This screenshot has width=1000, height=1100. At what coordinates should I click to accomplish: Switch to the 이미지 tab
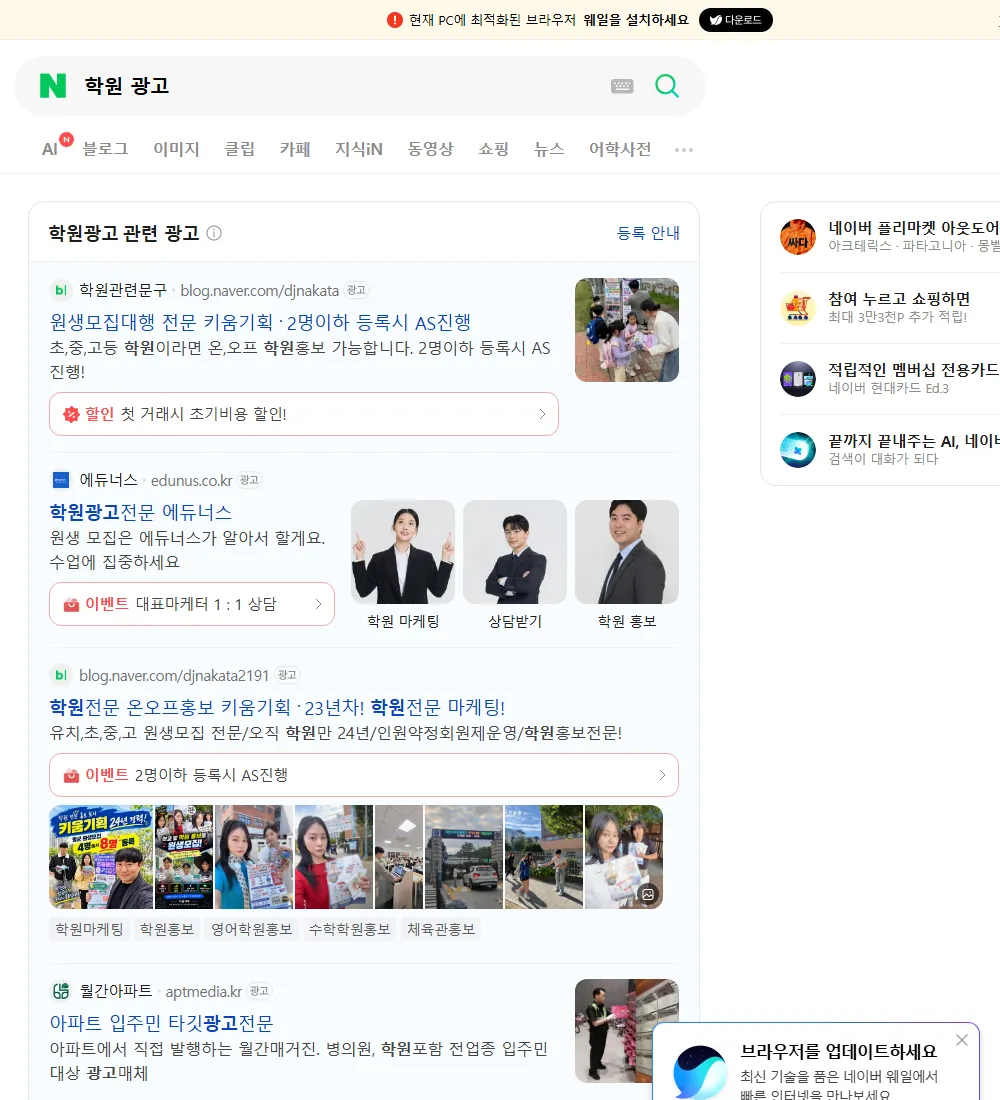[x=176, y=149]
